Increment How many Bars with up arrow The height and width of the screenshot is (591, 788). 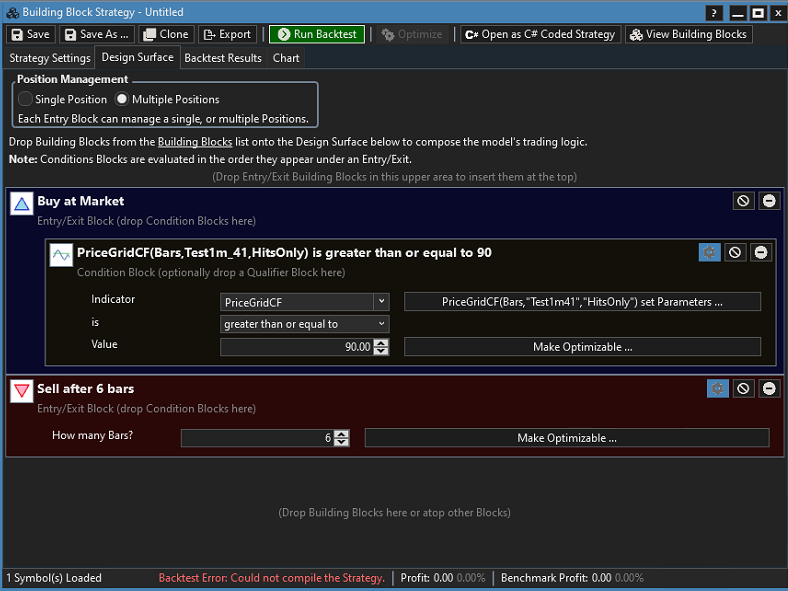tap(342, 434)
